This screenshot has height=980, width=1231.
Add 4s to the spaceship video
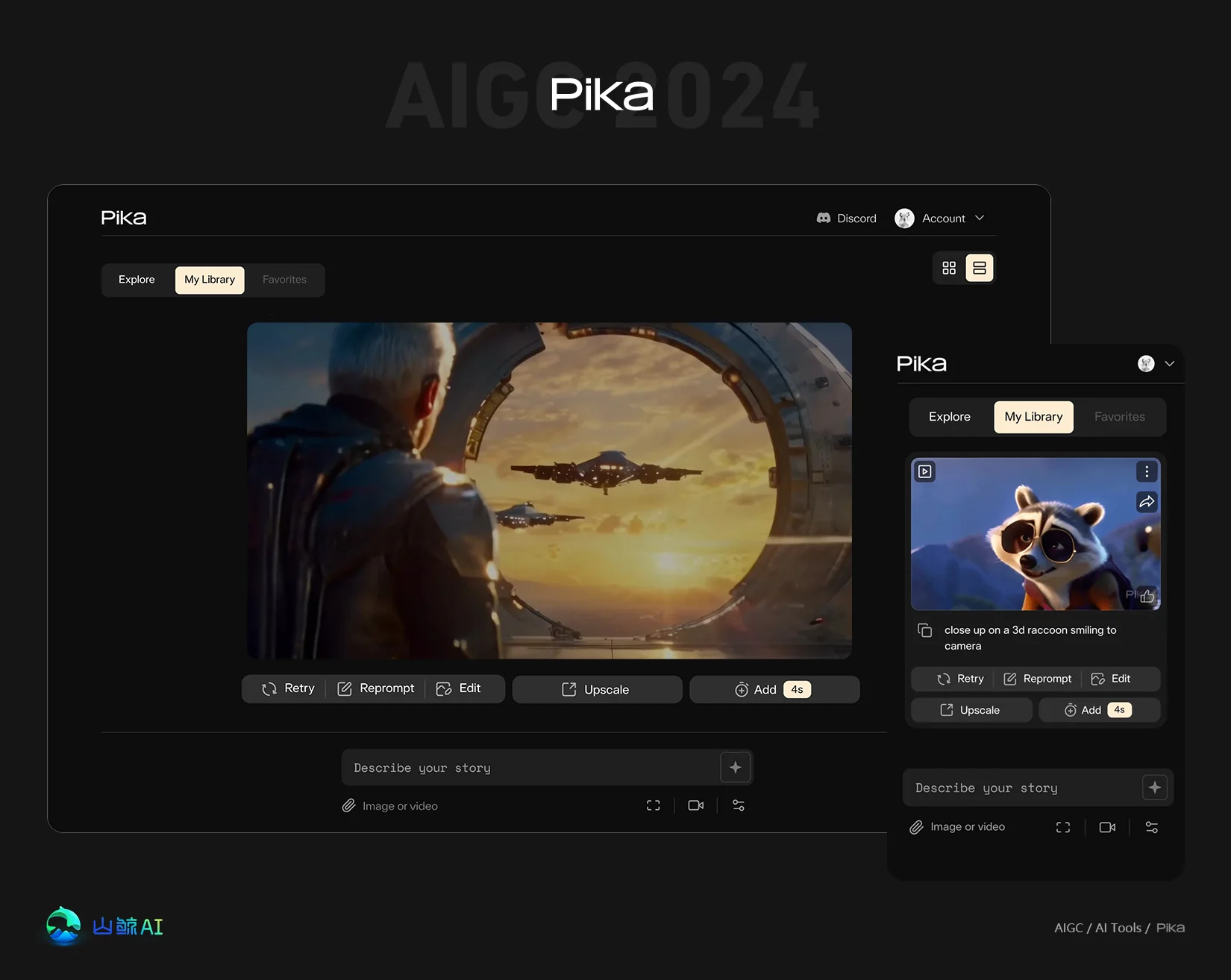(774, 689)
